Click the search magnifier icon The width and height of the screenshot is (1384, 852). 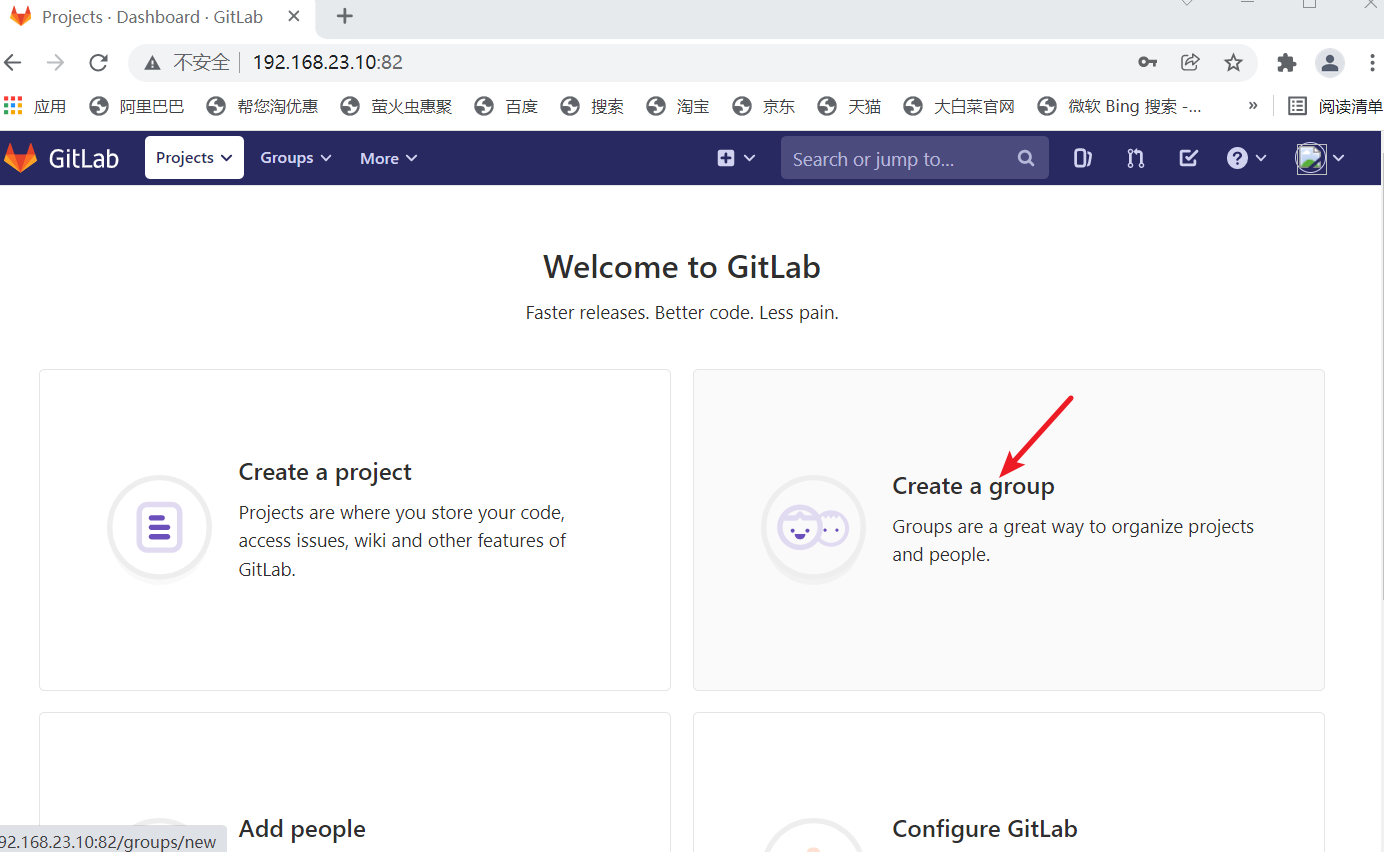1025,158
